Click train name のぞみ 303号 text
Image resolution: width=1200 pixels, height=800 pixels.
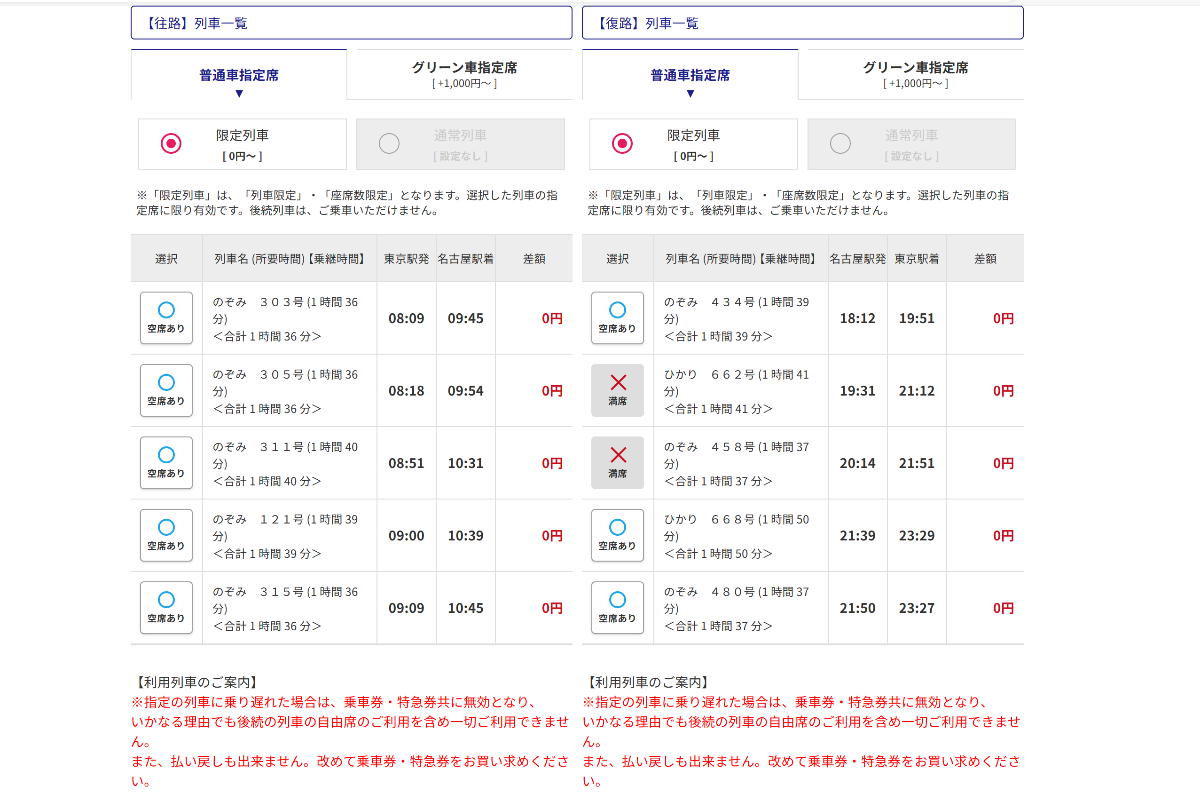pyautogui.click(x=258, y=302)
